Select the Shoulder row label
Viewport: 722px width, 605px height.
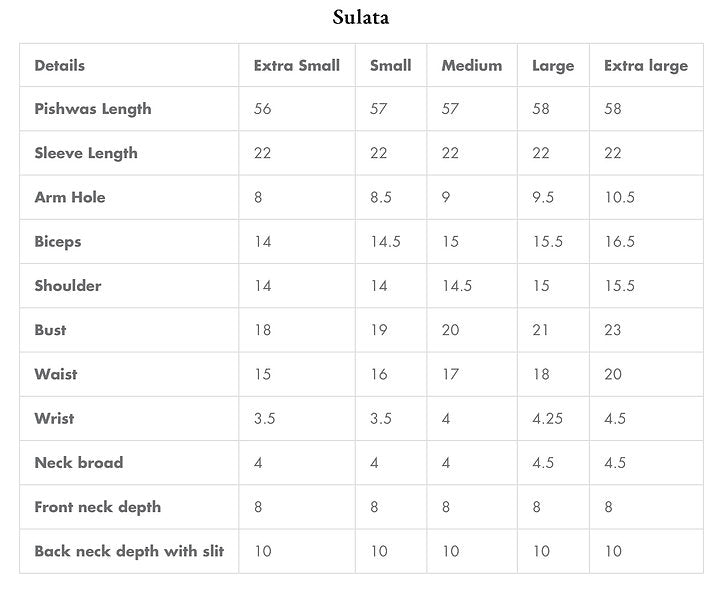(x=68, y=286)
